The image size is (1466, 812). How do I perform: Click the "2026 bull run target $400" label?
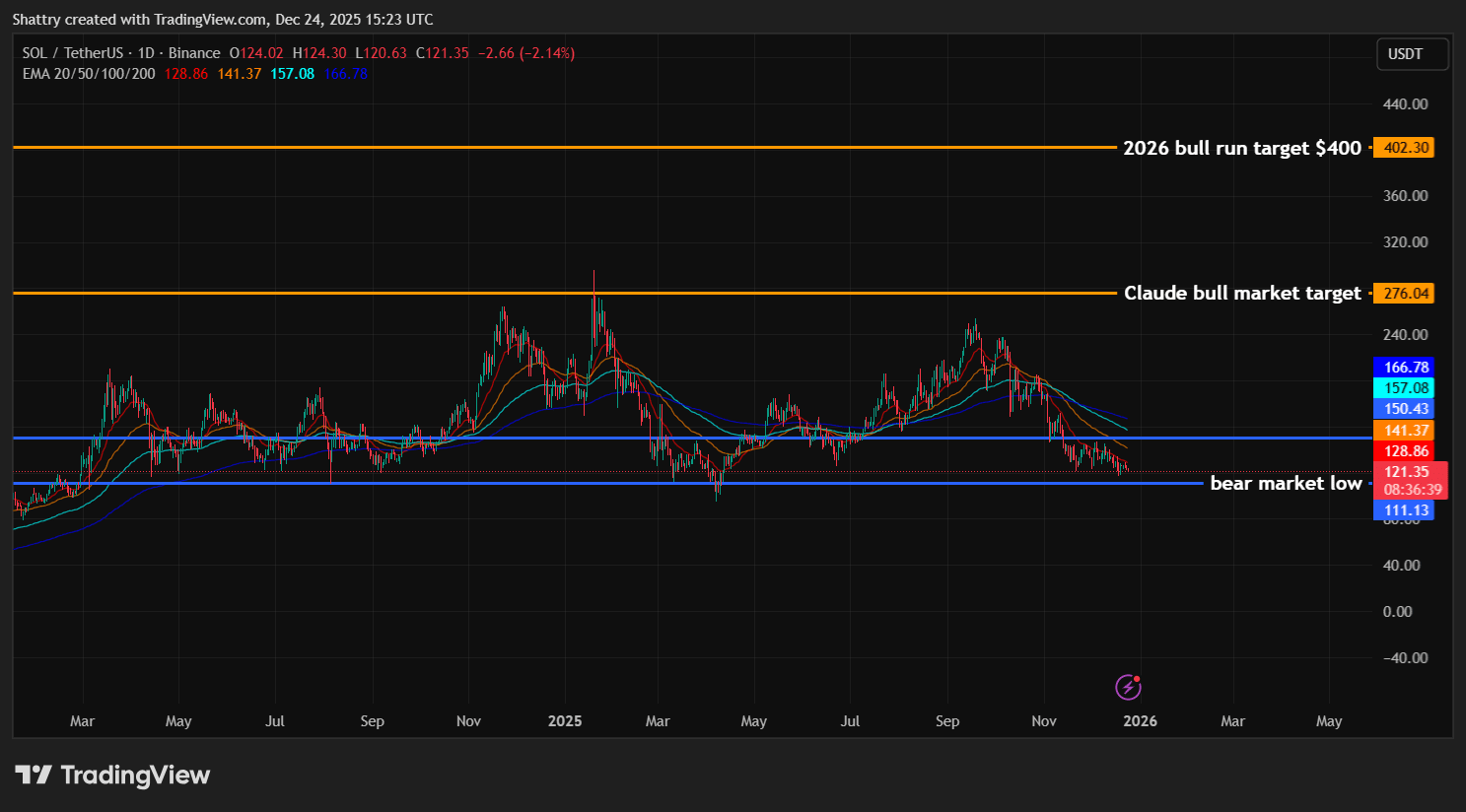1241,148
